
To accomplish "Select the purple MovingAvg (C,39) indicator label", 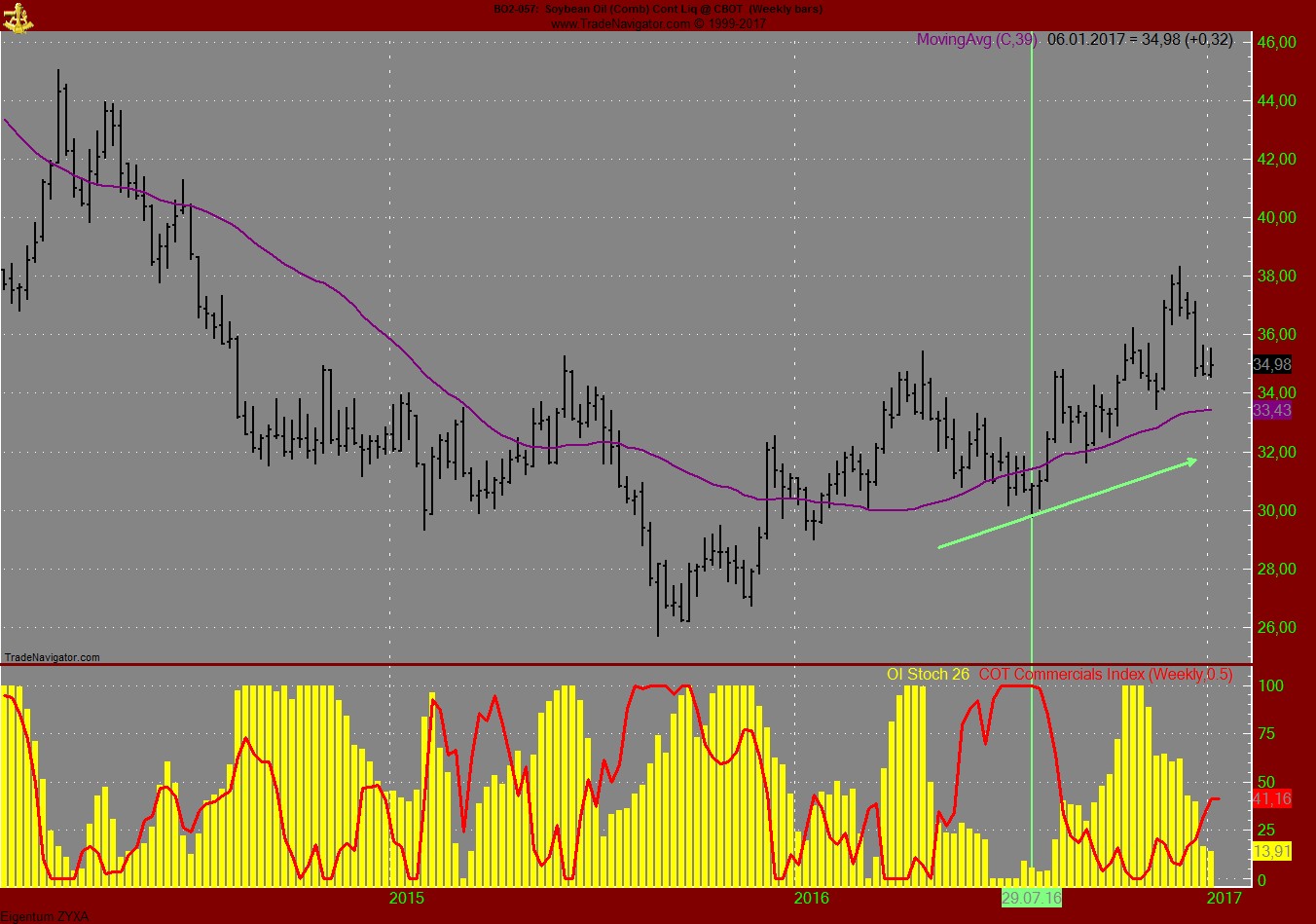I will coord(974,40).
